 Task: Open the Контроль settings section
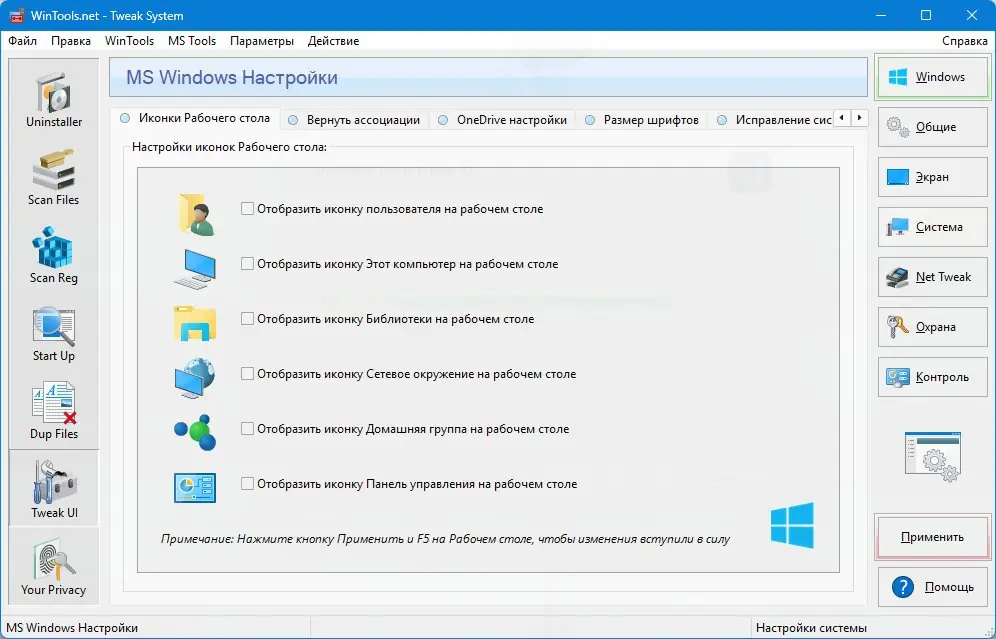click(932, 377)
